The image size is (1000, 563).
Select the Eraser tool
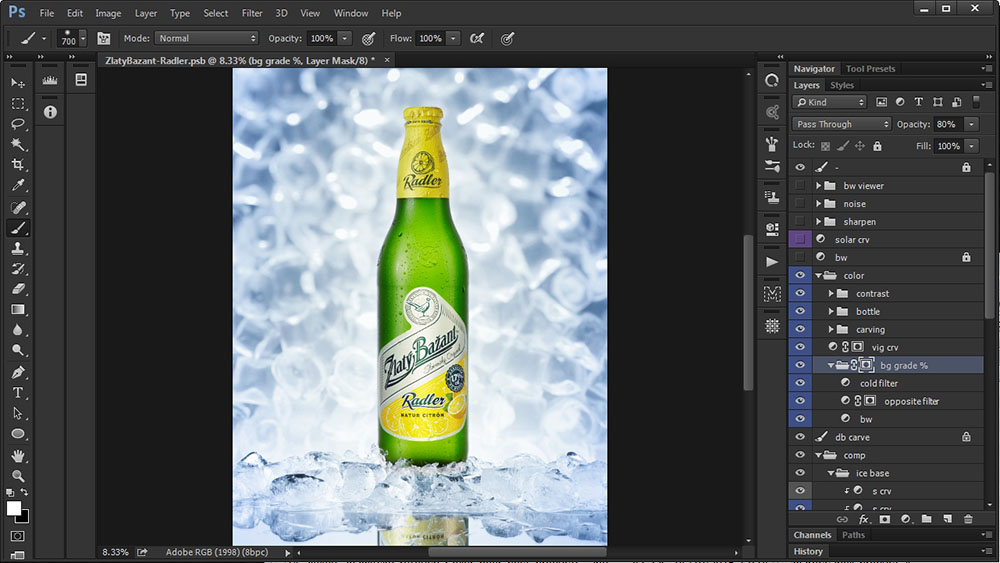pyautogui.click(x=18, y=289)
